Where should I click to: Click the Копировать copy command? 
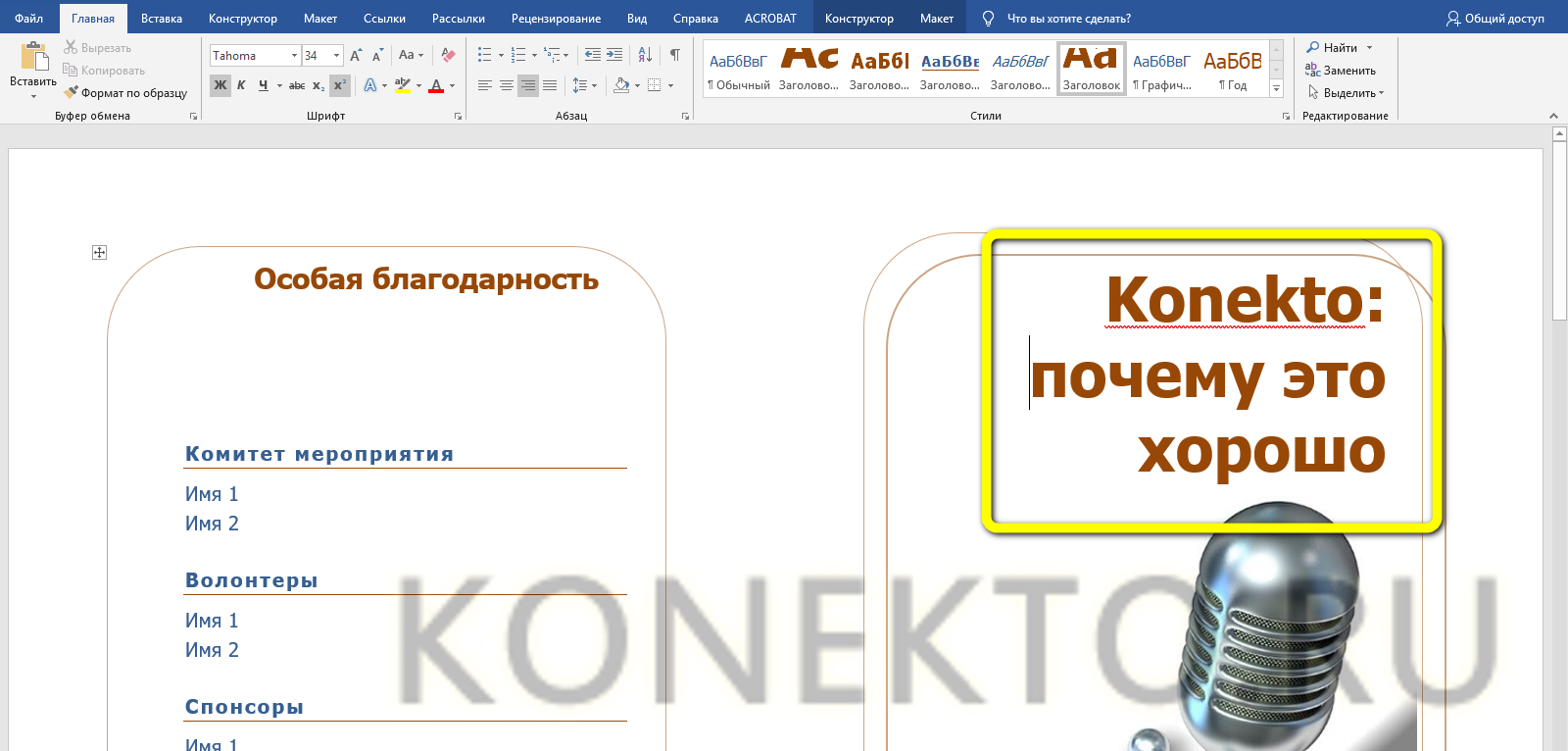(x=104, y=70)
